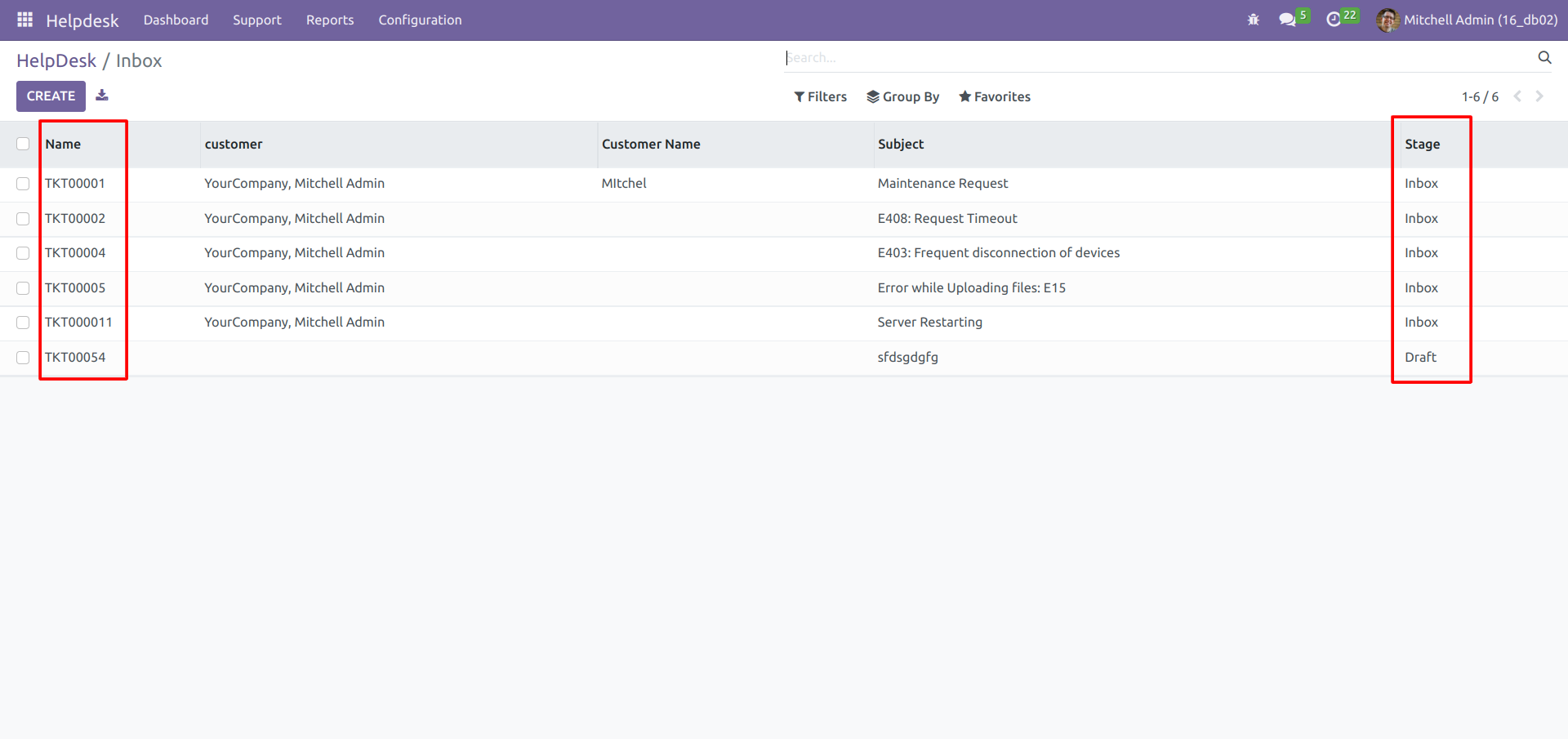Go to next page arrow

[x=1539, y=96]
